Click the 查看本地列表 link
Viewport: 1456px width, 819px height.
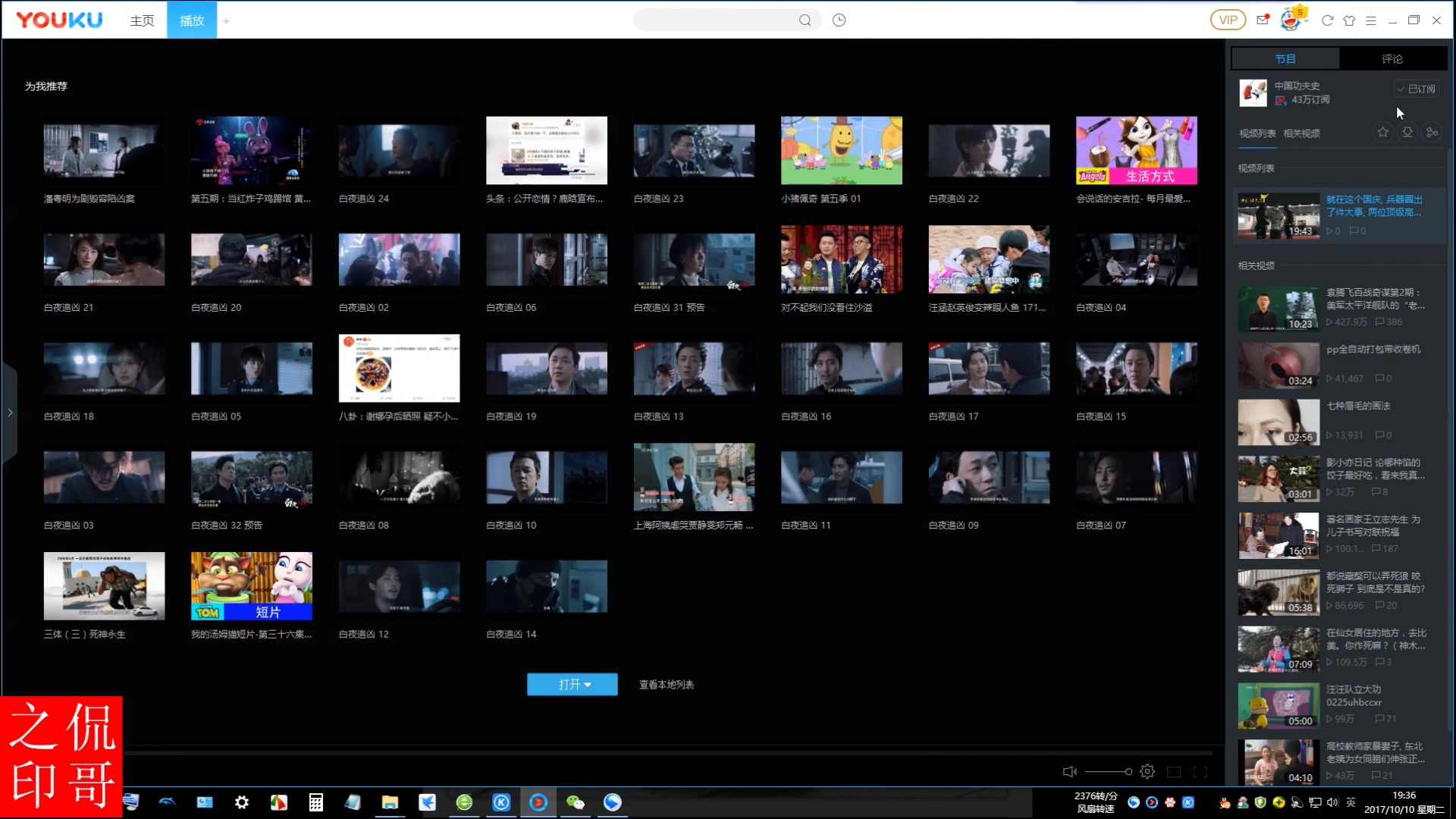[x=666, y=685]
